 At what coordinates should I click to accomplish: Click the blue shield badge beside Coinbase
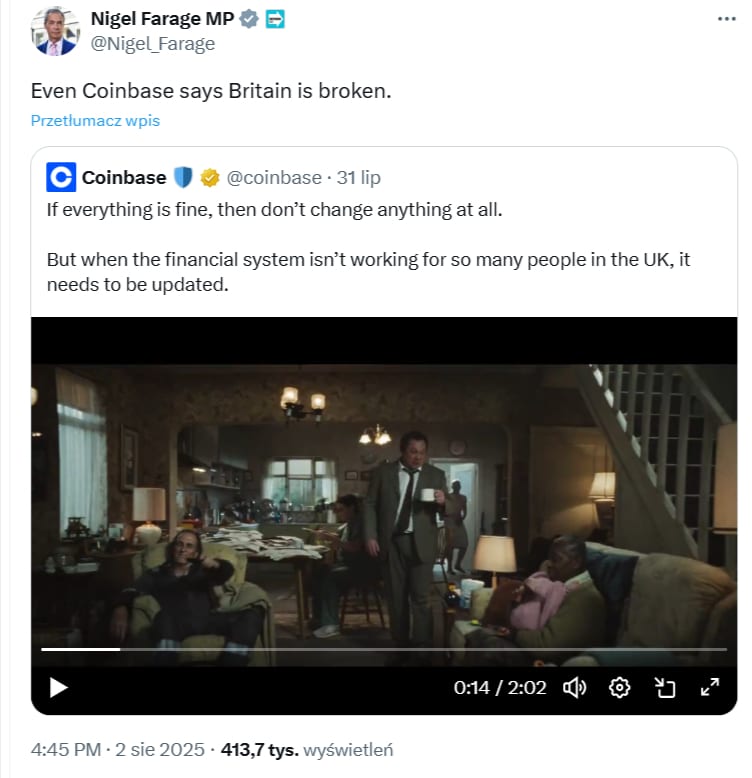point(183,178)
